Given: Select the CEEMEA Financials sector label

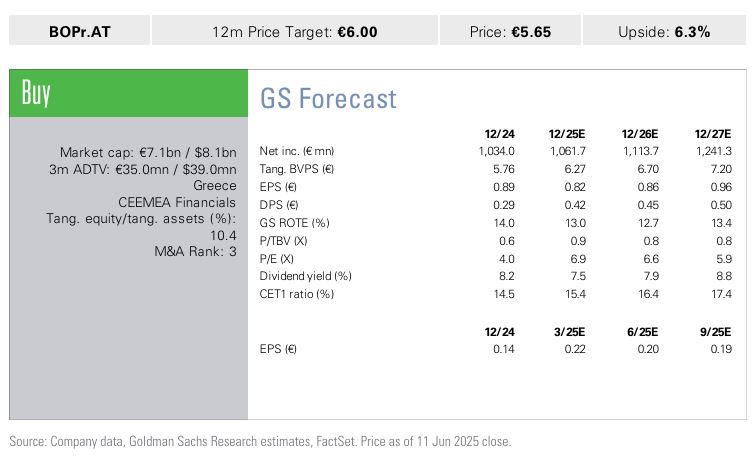Looking at the screenshot, I should 177,201.
